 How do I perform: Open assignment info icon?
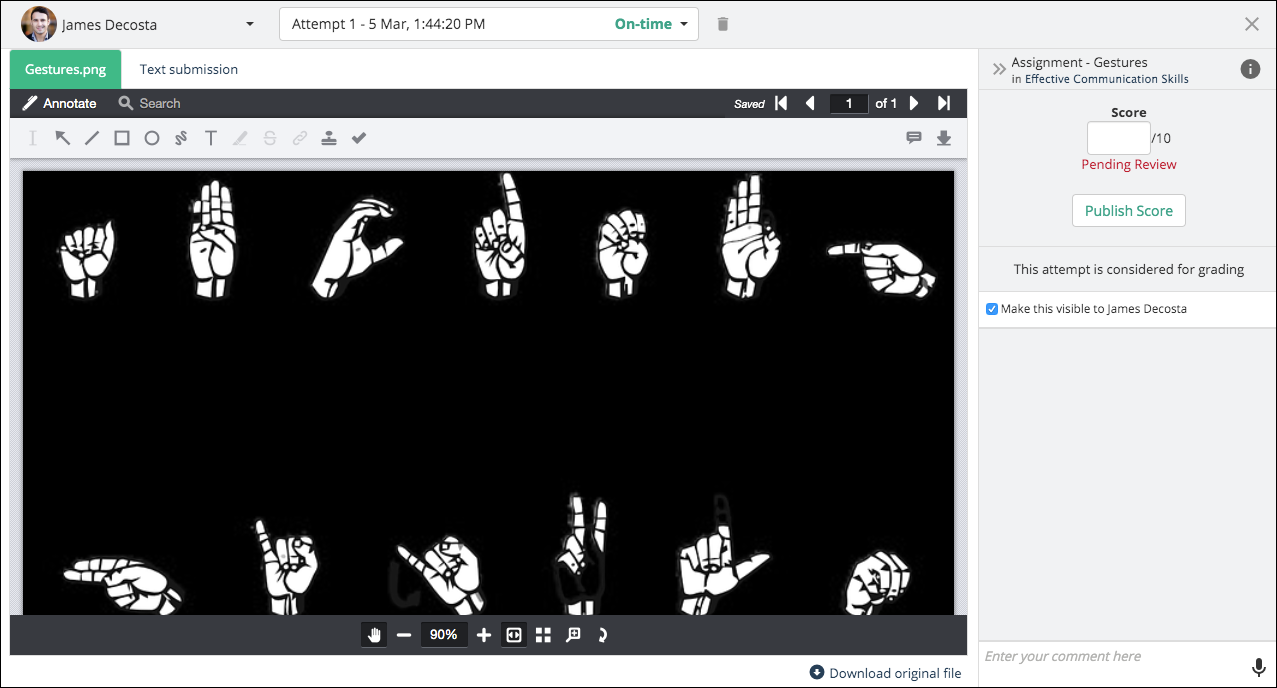point(1250,69)
